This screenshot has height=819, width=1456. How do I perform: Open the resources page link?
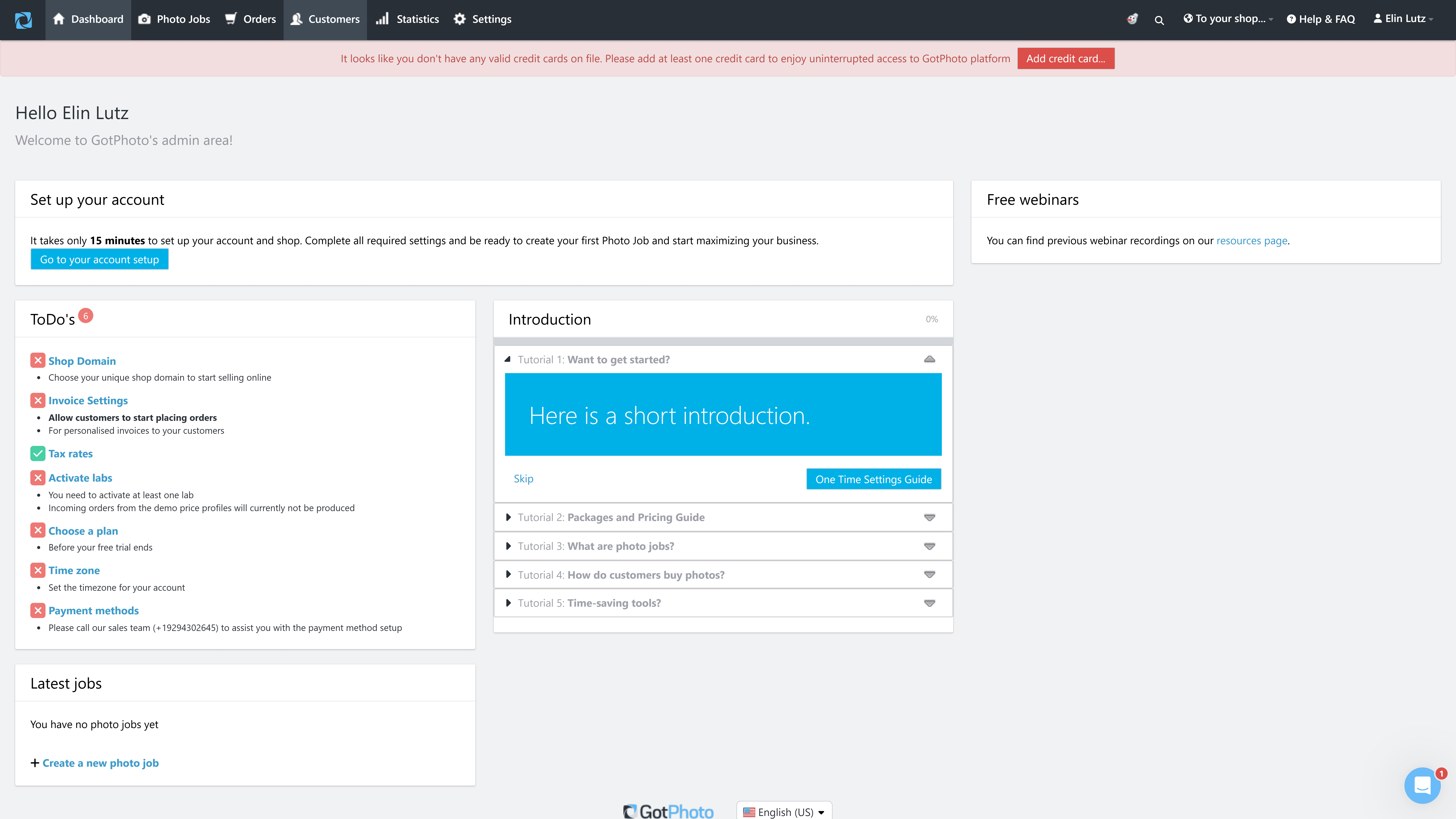[1251, 241]
